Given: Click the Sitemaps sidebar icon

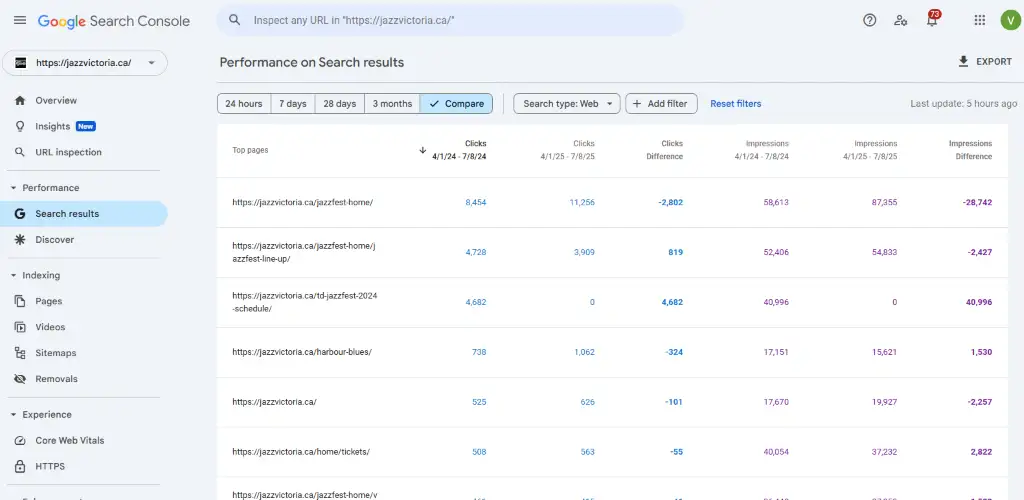Looking at the screenshot, I should click(x=20, y=353).
